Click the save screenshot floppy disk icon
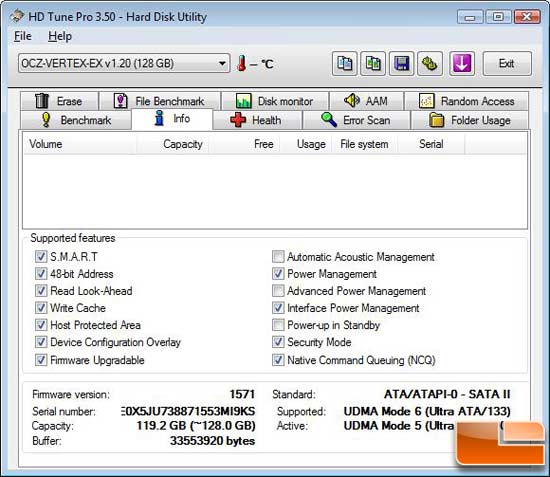Image resolution: width=550 pixels, height=477 pixels. 402,64
